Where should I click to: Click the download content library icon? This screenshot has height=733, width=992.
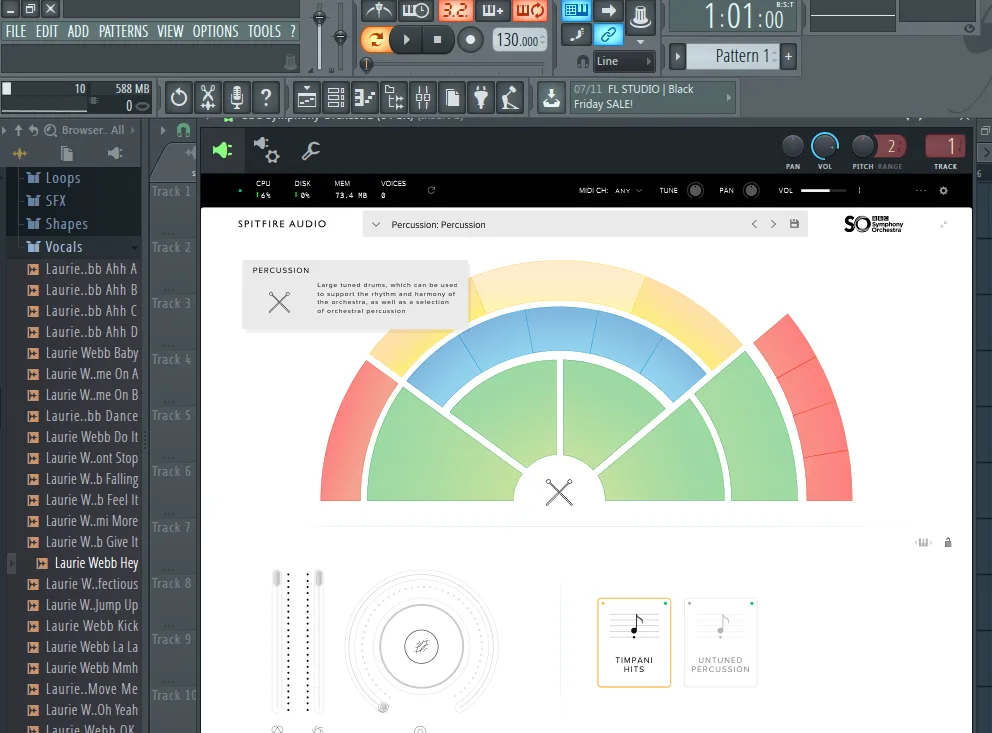551,97
